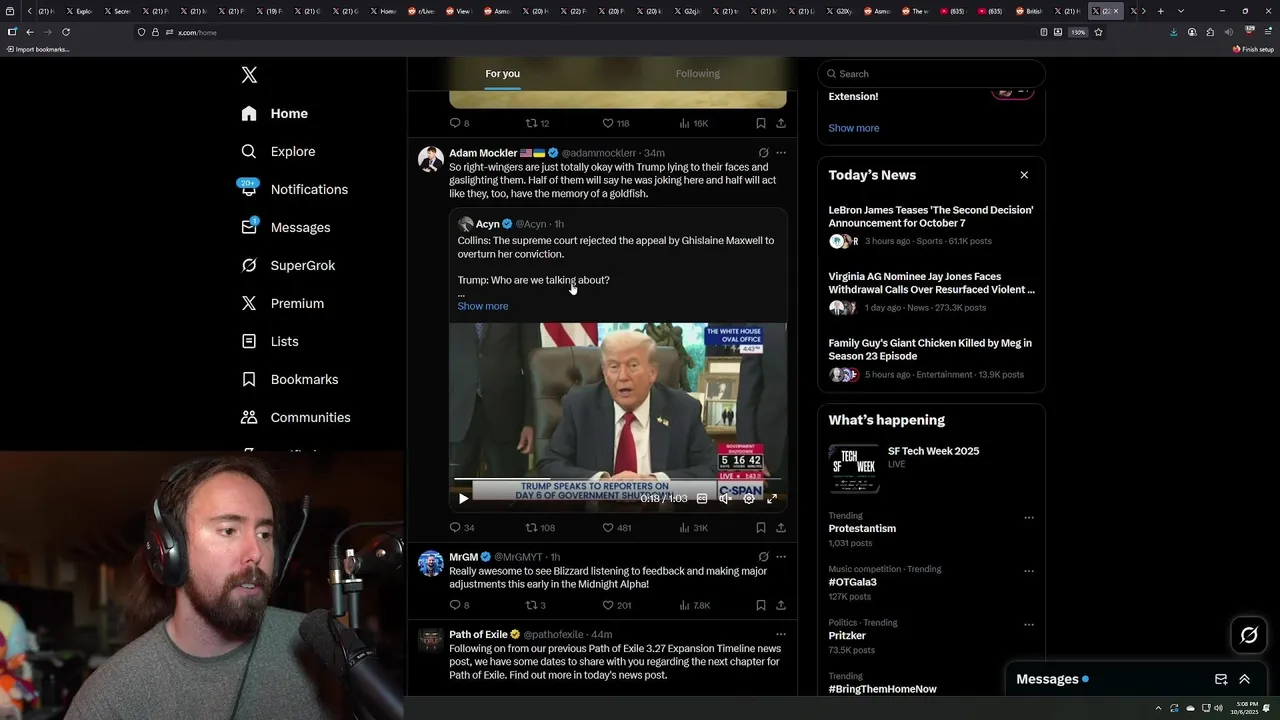The width and height of the screenshot is (1280, 720).
Task: Open Explore in the sidebar
Action: (x=279, y=152)
